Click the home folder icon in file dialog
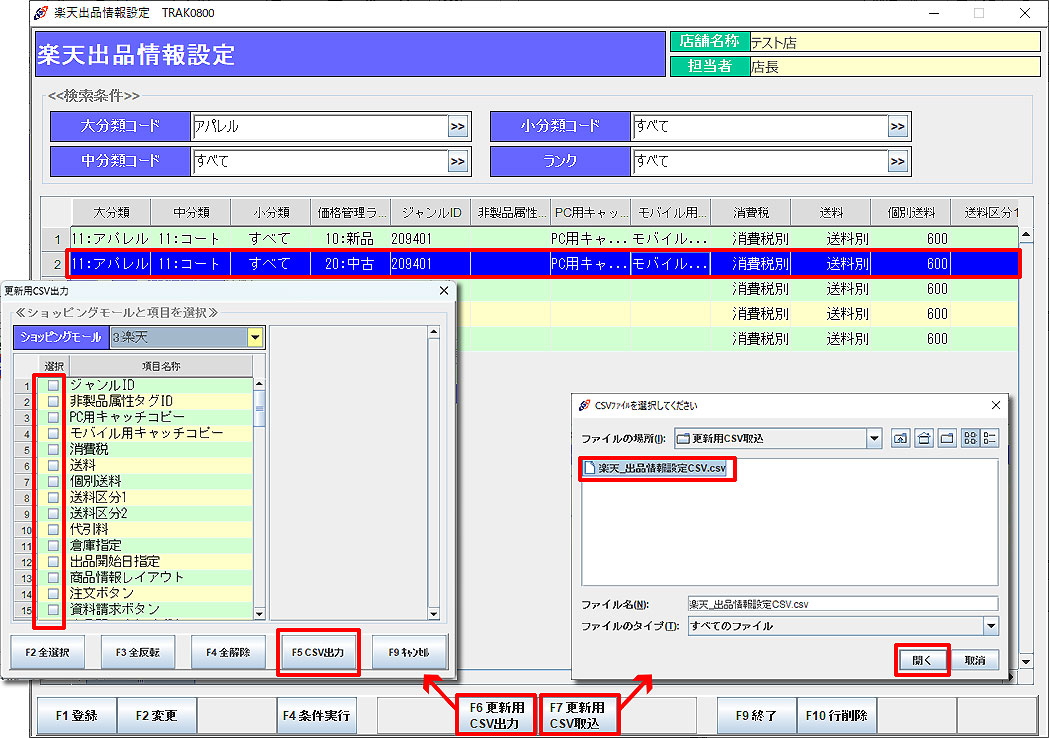 (x=923, y=438)
